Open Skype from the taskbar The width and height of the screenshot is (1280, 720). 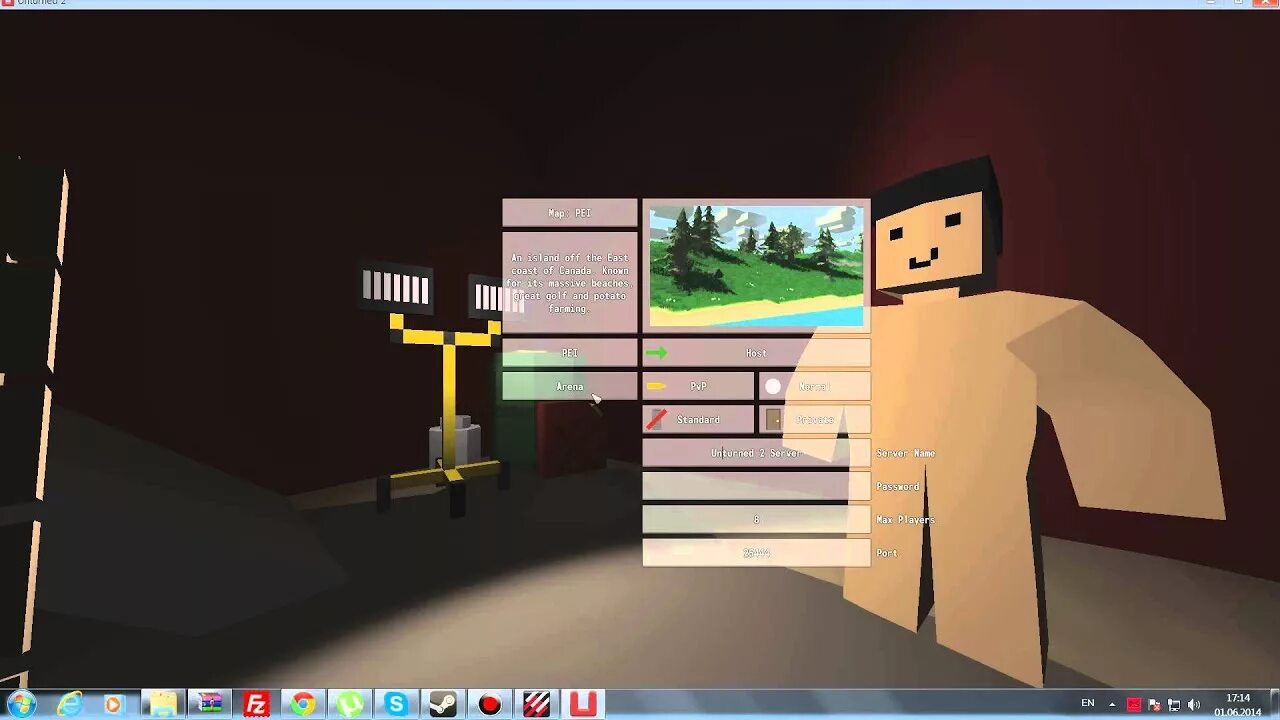pos(396,704)
